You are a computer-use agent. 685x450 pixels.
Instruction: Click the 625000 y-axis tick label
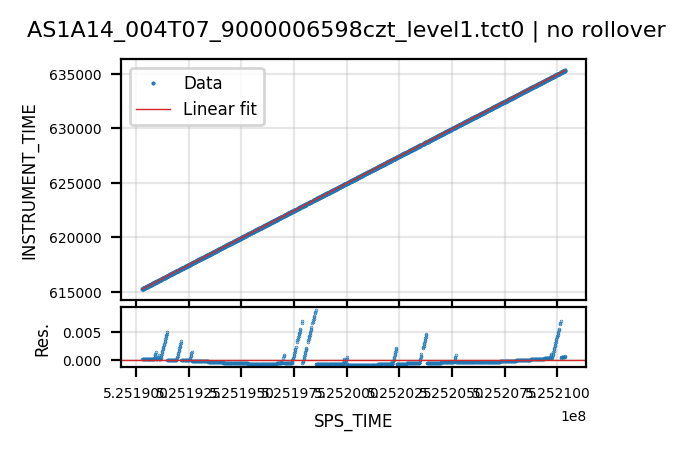[x=75, y=184]
